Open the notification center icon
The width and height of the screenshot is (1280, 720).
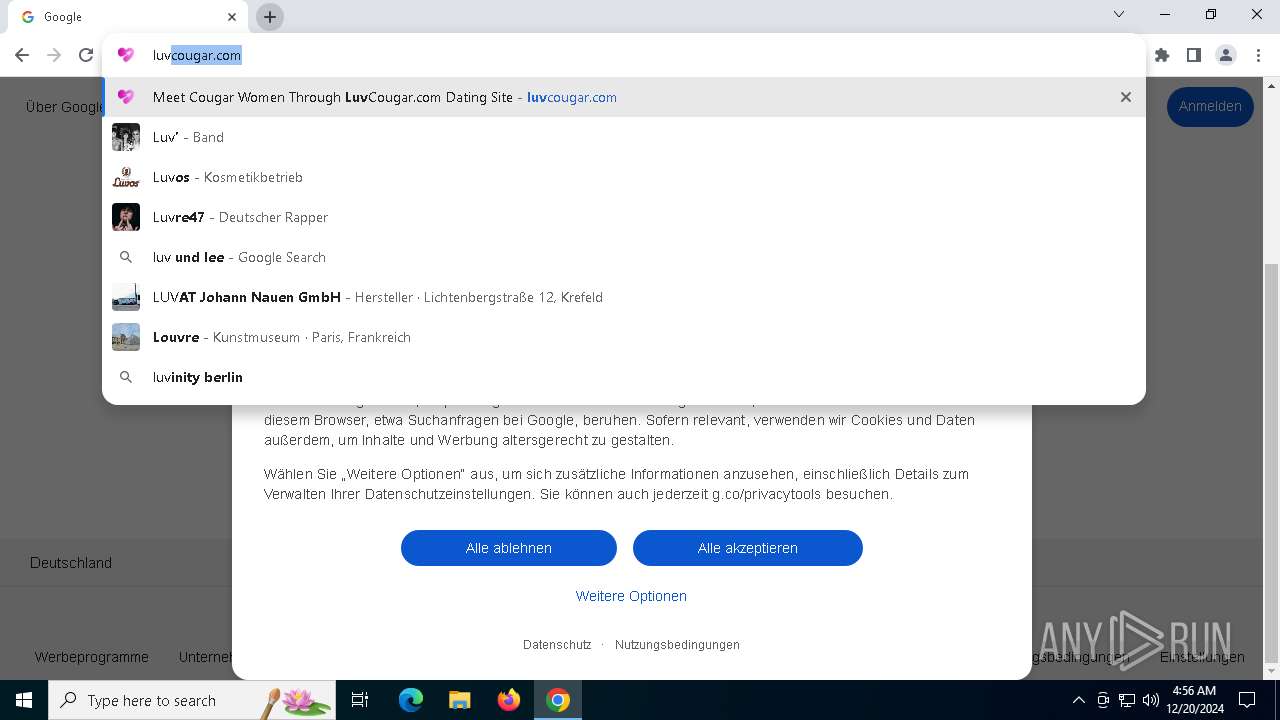(x=1247, y=700)
